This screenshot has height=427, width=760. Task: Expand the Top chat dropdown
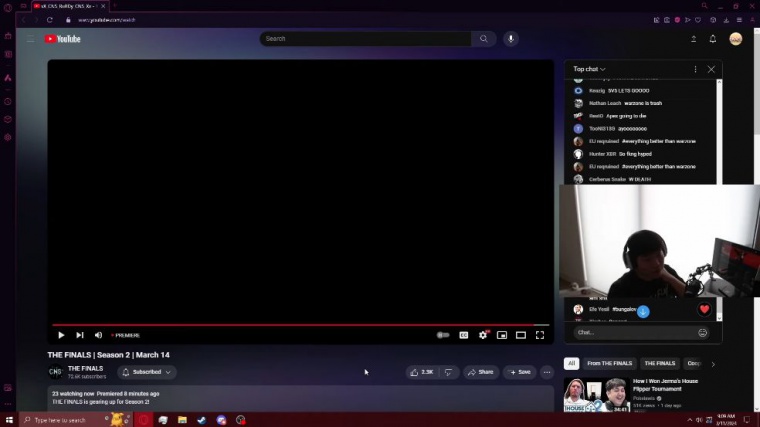[589, 69]
